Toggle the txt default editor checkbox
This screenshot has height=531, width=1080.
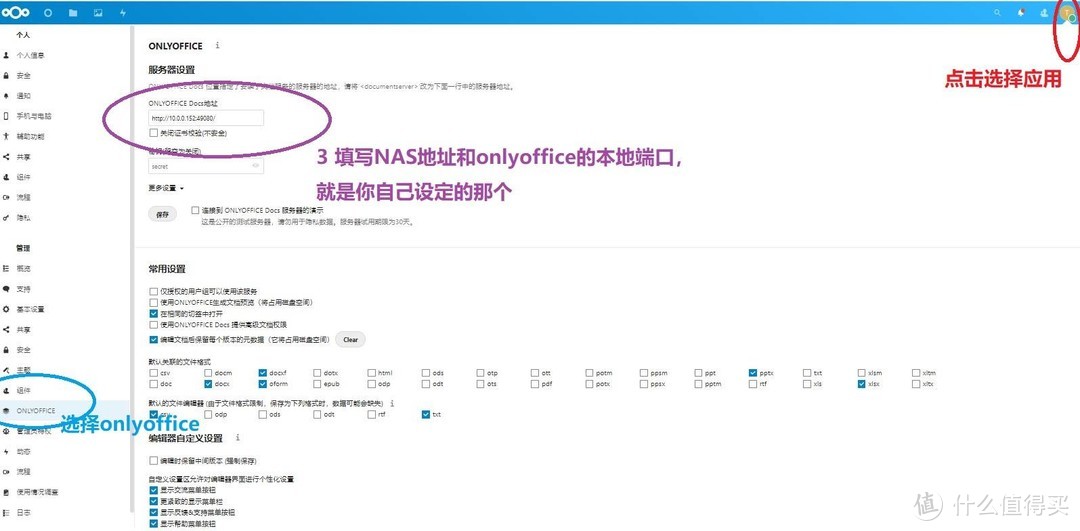[x=426, y=415]
